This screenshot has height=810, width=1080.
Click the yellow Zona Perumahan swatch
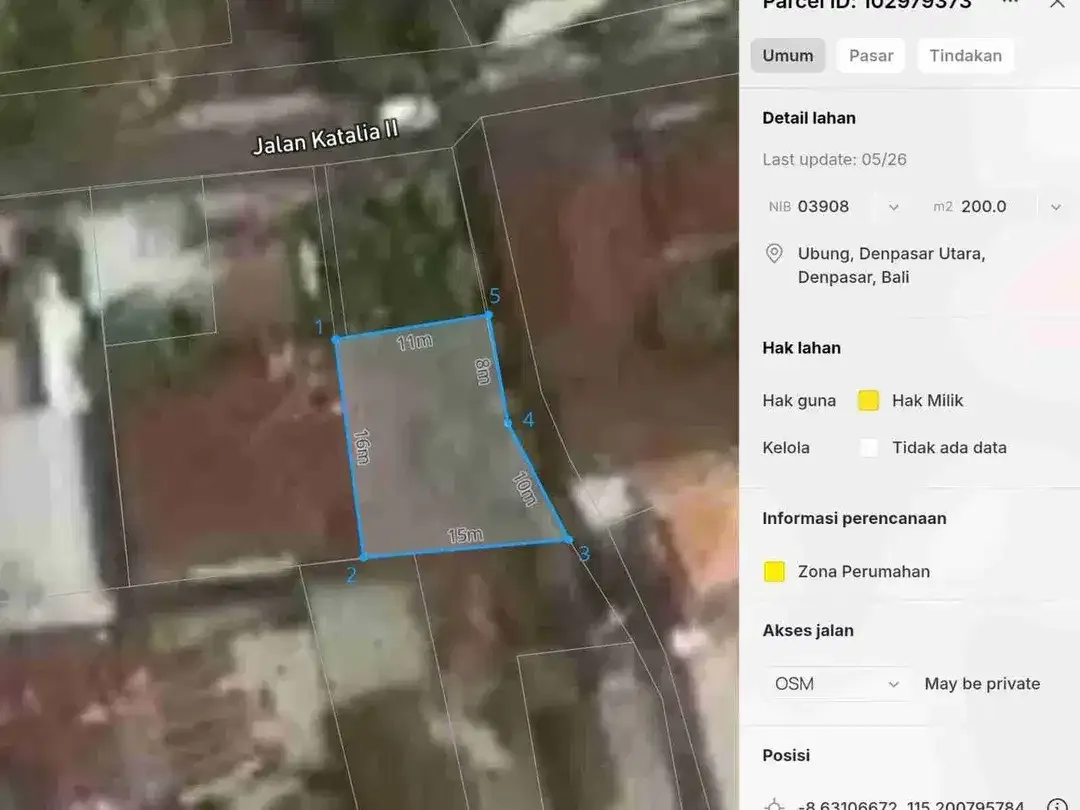[x=774, y=572]
